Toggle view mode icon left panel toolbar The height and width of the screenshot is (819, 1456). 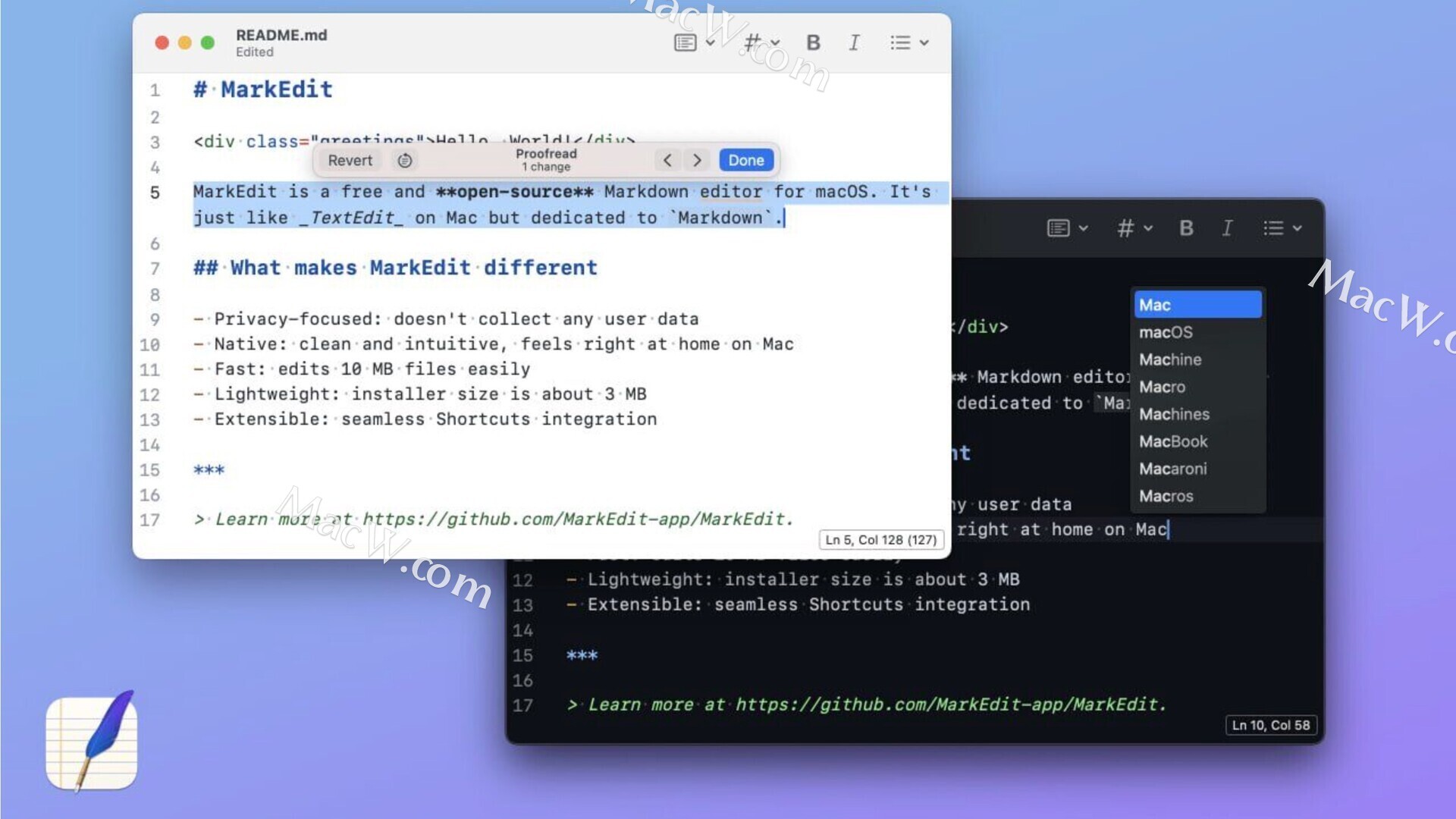[685, 42]
